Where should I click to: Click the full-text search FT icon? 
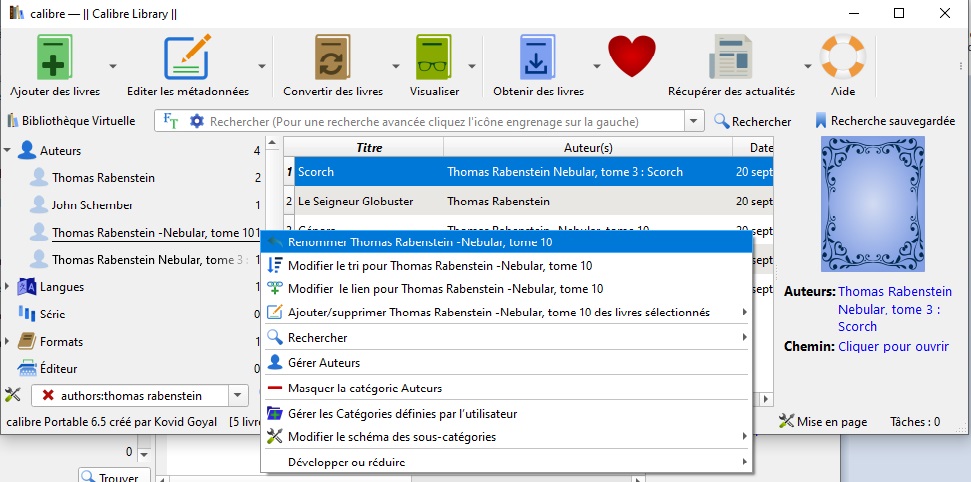[170, 121]
